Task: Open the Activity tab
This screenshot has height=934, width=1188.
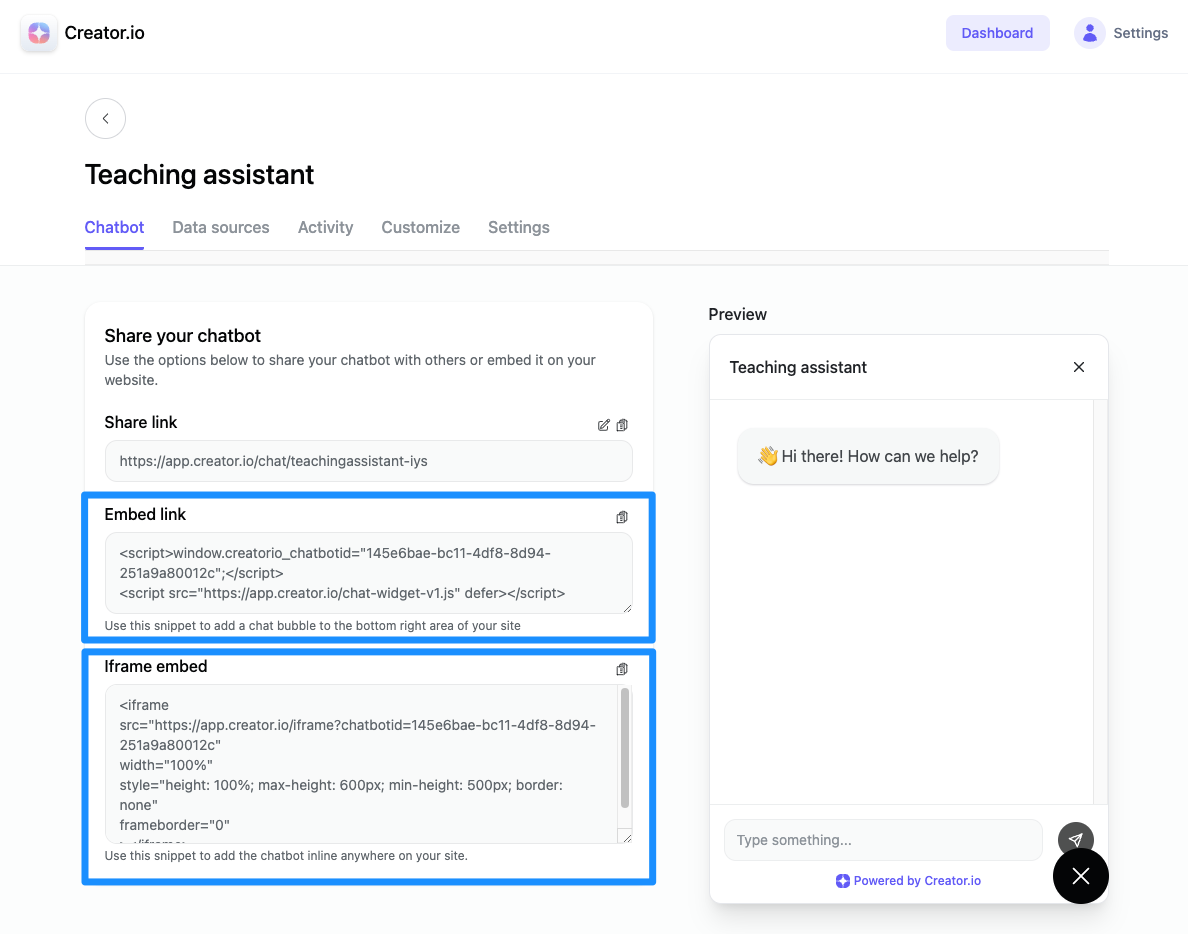Action: [325, 227]
